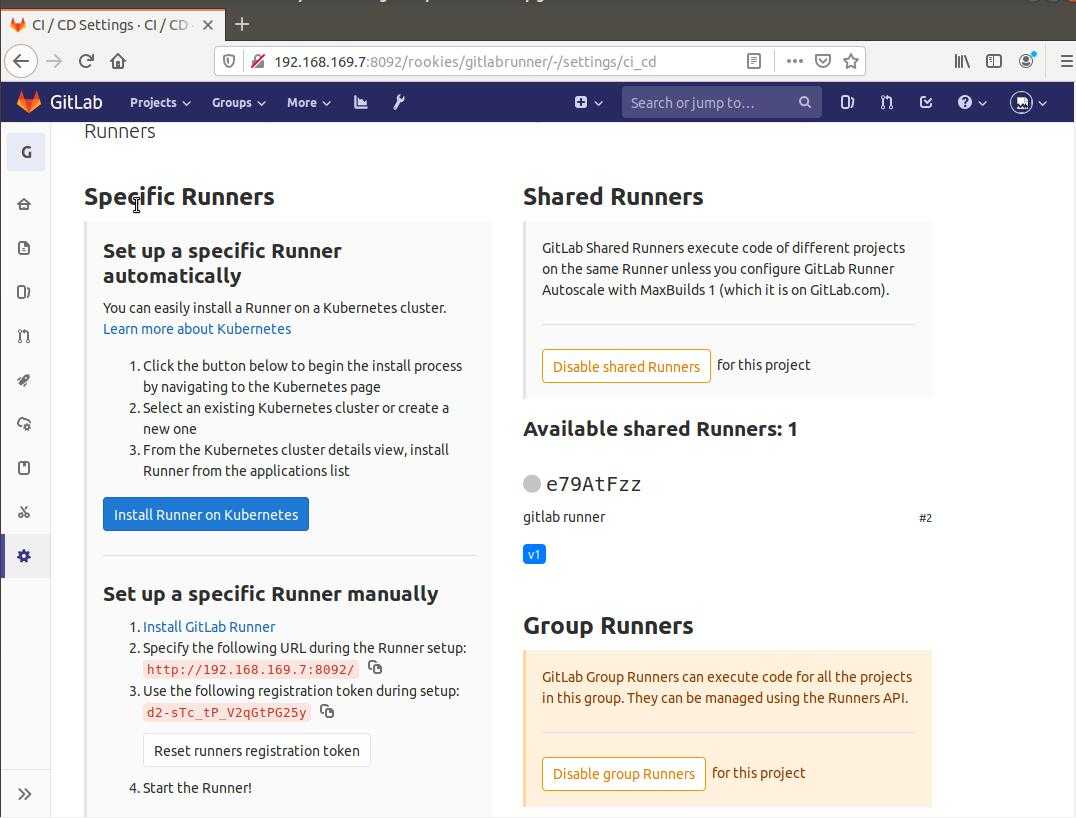This screenshot has height=818, width=1076.
Task: Open Merge Requests icon in top navbar
Action: coord(886,102)
